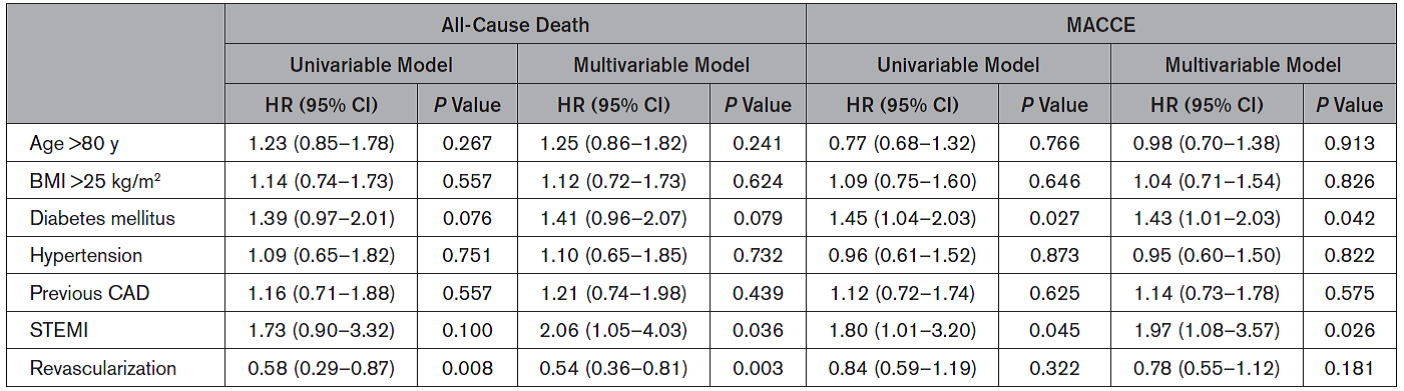Select the Previous CAD row label
Screen dimensions: 1404x391
[82, 292]
